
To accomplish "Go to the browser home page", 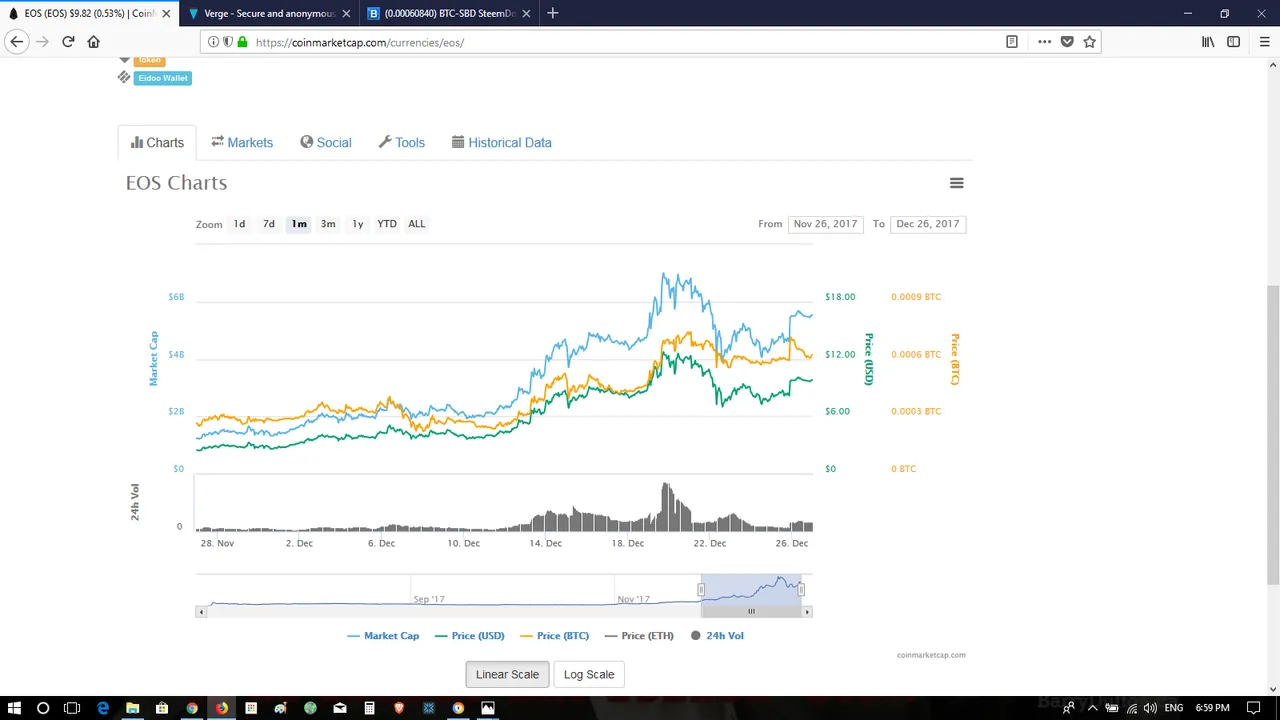I will (x=94, y=42).
